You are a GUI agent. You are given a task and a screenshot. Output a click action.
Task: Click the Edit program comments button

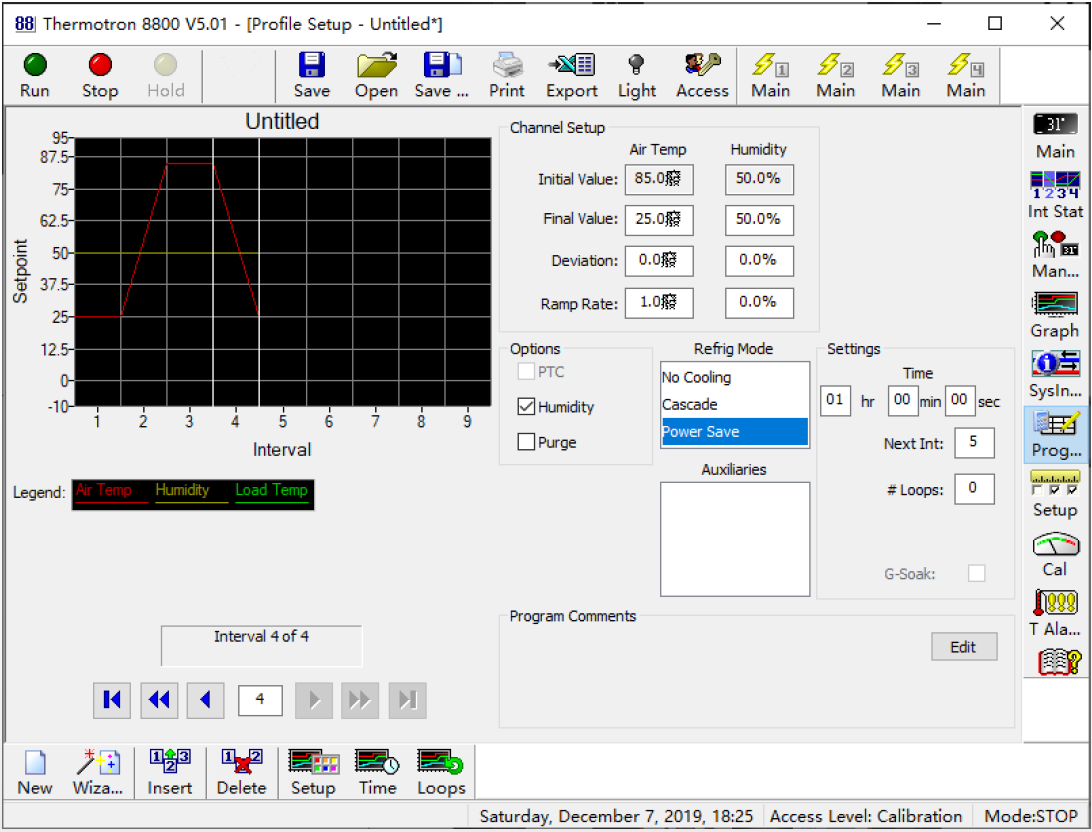964,647
